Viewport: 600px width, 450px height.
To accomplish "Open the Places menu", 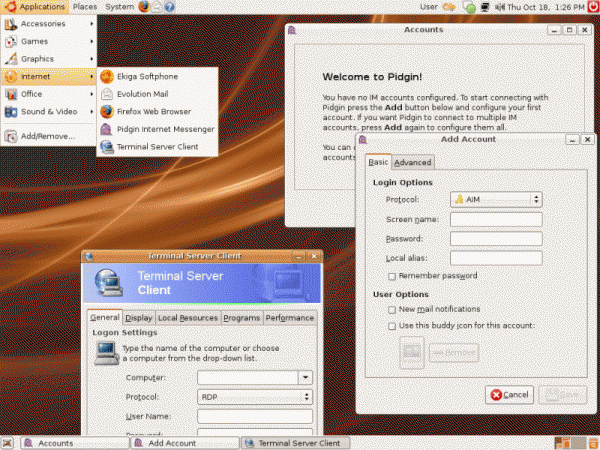I will pos(85,7).
